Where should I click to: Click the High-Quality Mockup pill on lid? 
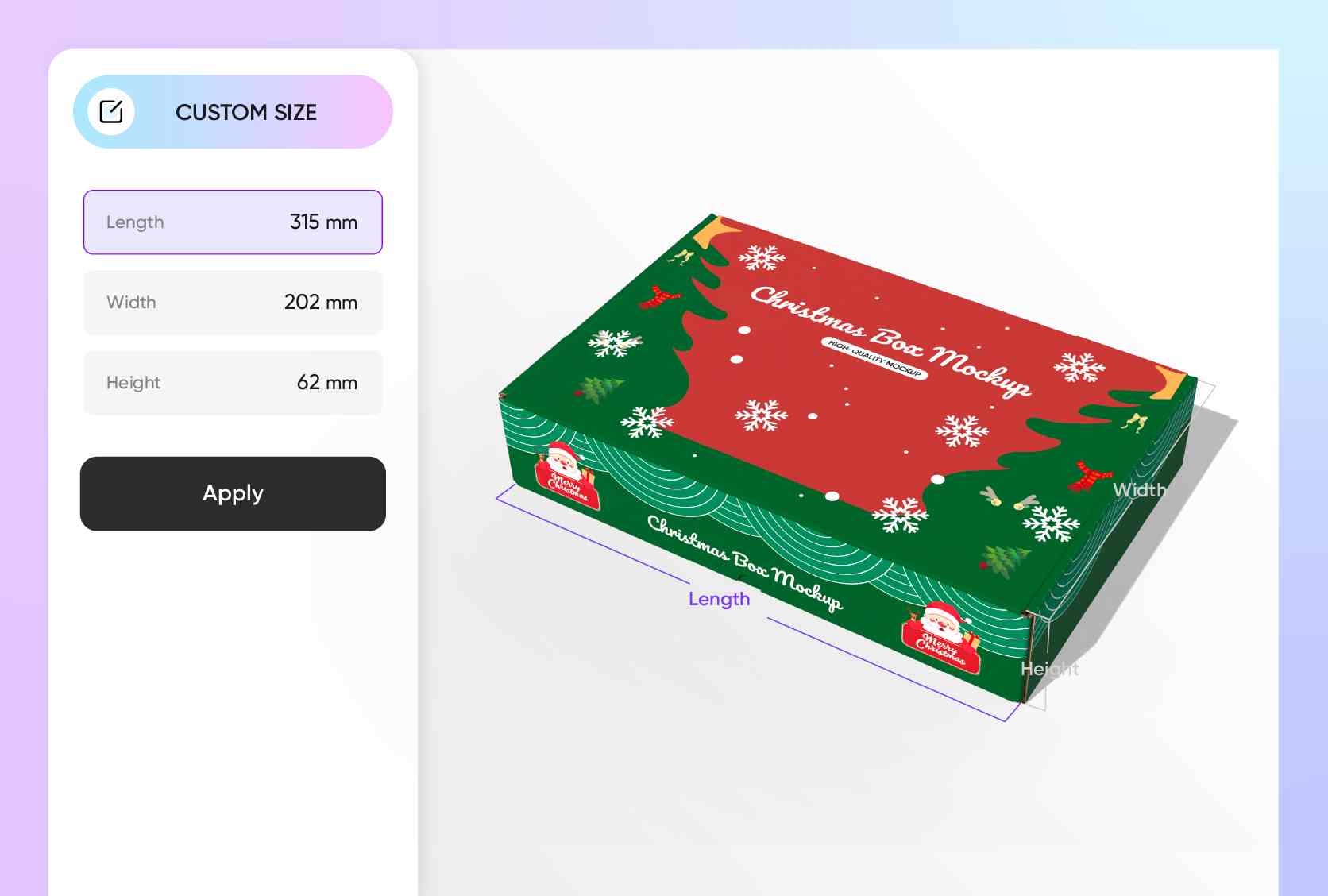[x=874, y=358]
